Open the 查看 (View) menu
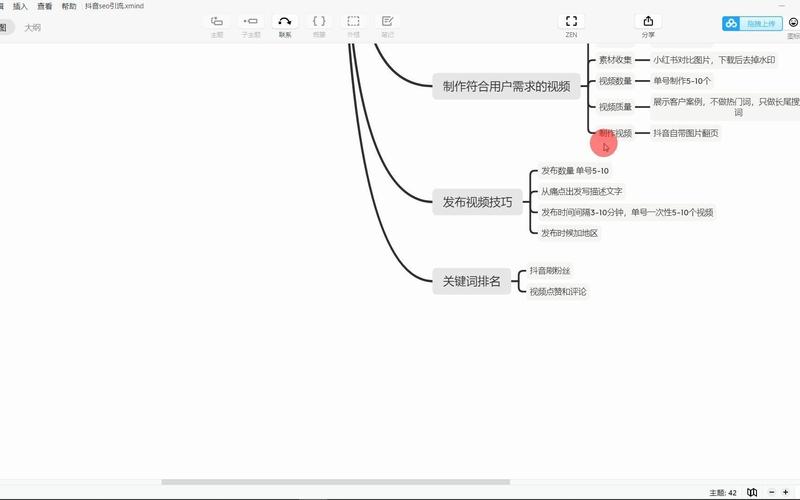800x500 pixels. (x=44, y=6)
